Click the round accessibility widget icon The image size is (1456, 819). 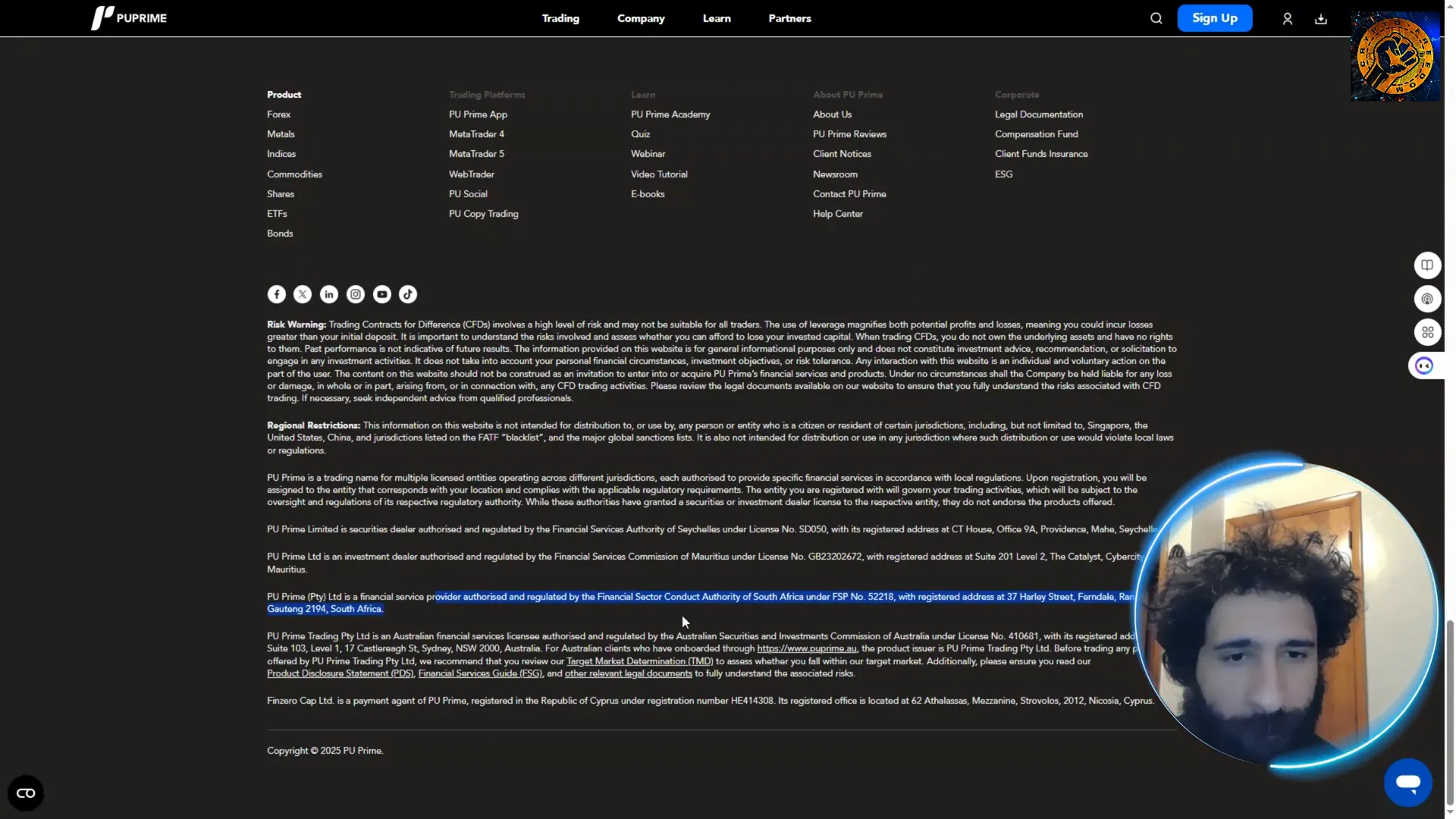point(26,793)
